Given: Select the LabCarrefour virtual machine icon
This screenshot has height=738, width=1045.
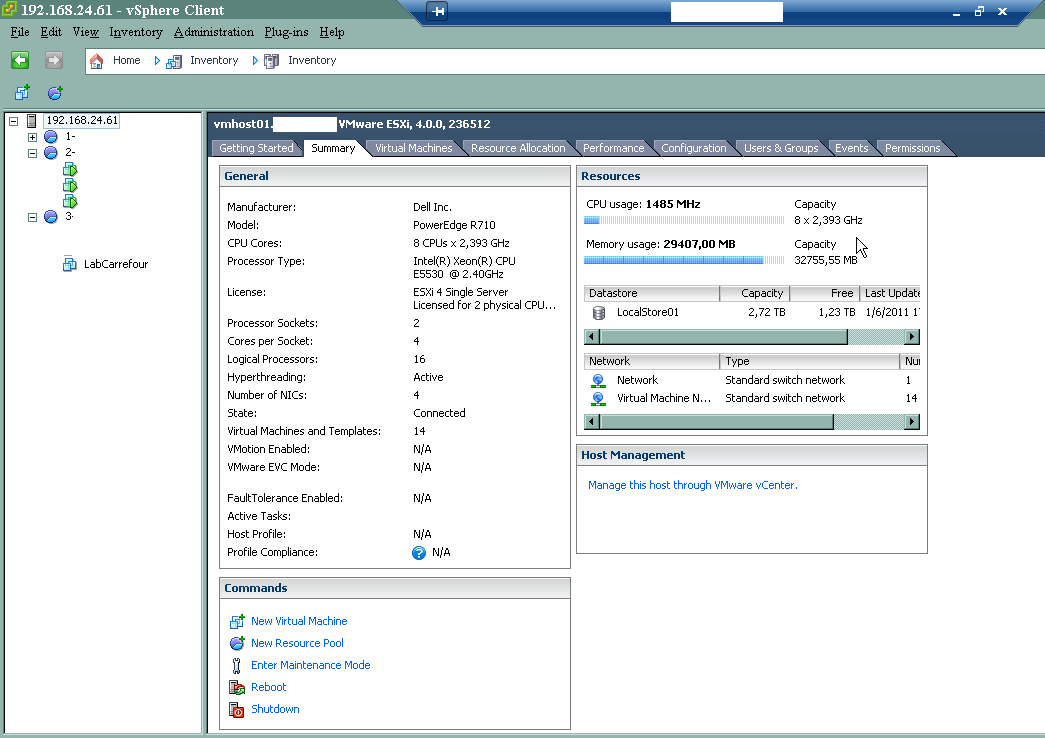Looking at the screenshot, I should point(70,265).
